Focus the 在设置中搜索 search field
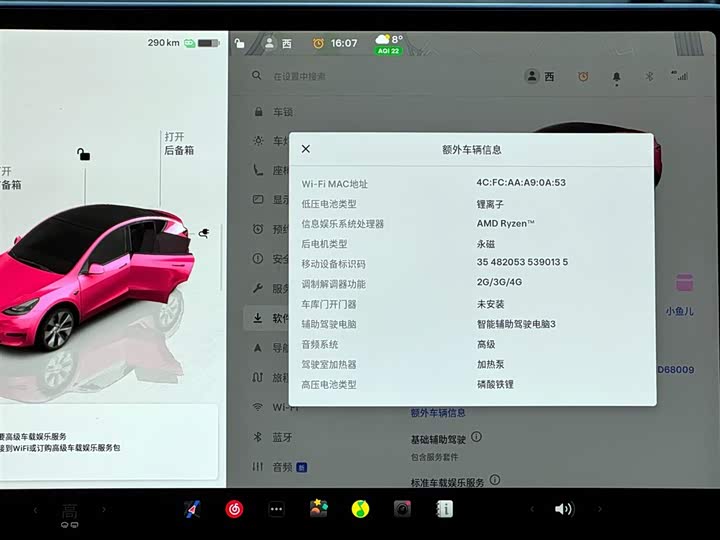 (299, 76)
